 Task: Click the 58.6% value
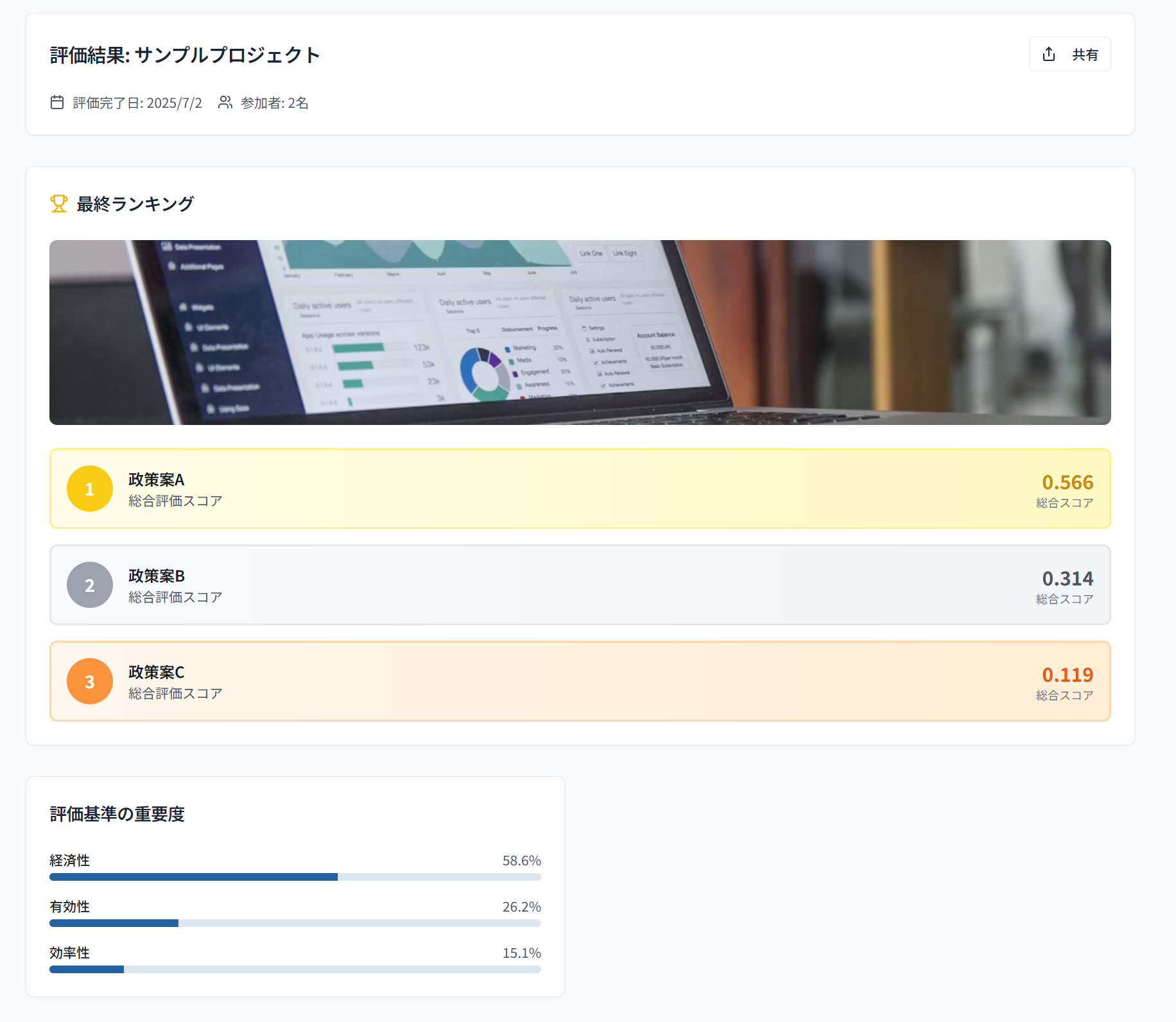521,860
